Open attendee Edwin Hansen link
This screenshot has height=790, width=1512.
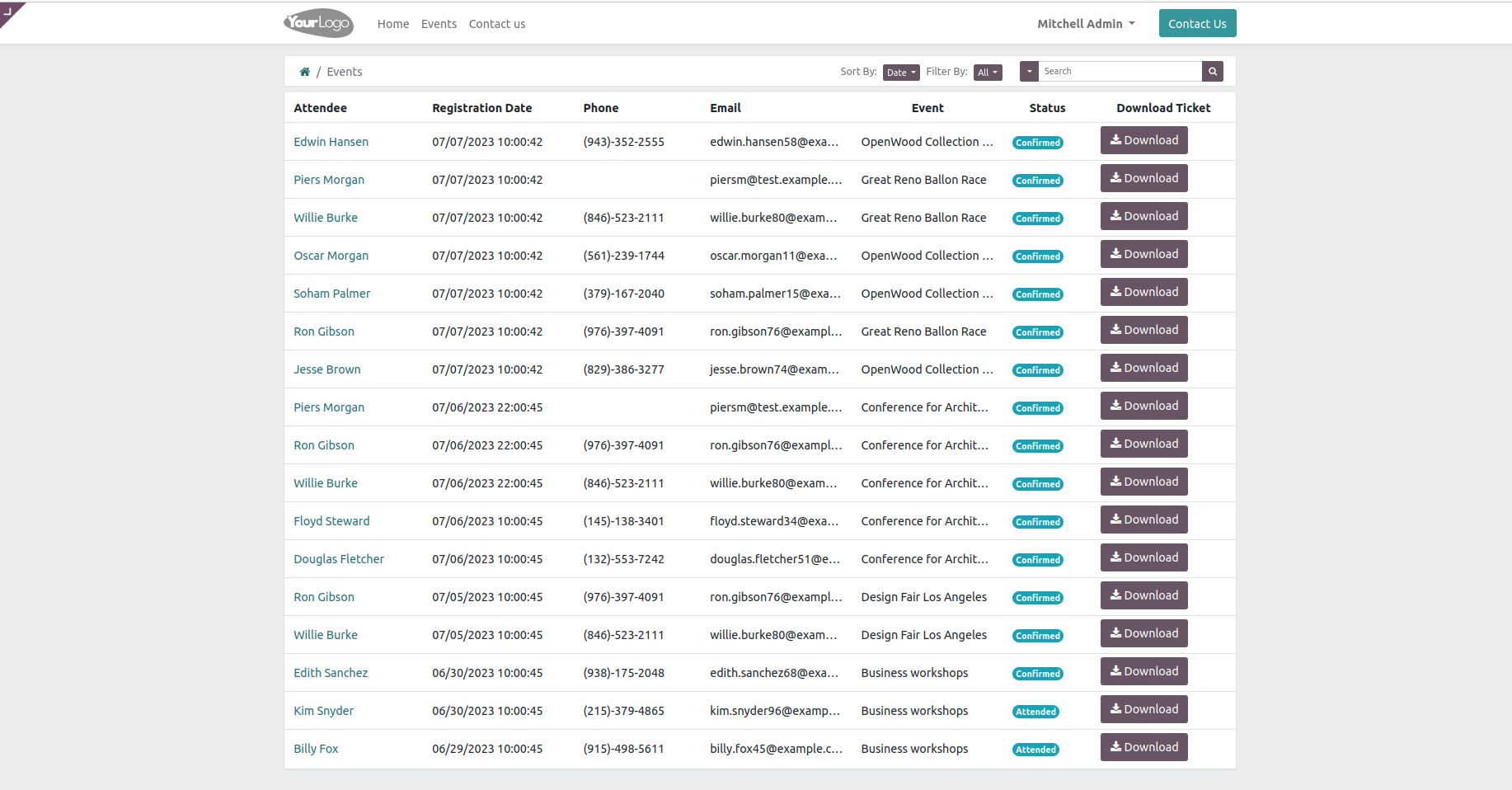tap(331, 142)
